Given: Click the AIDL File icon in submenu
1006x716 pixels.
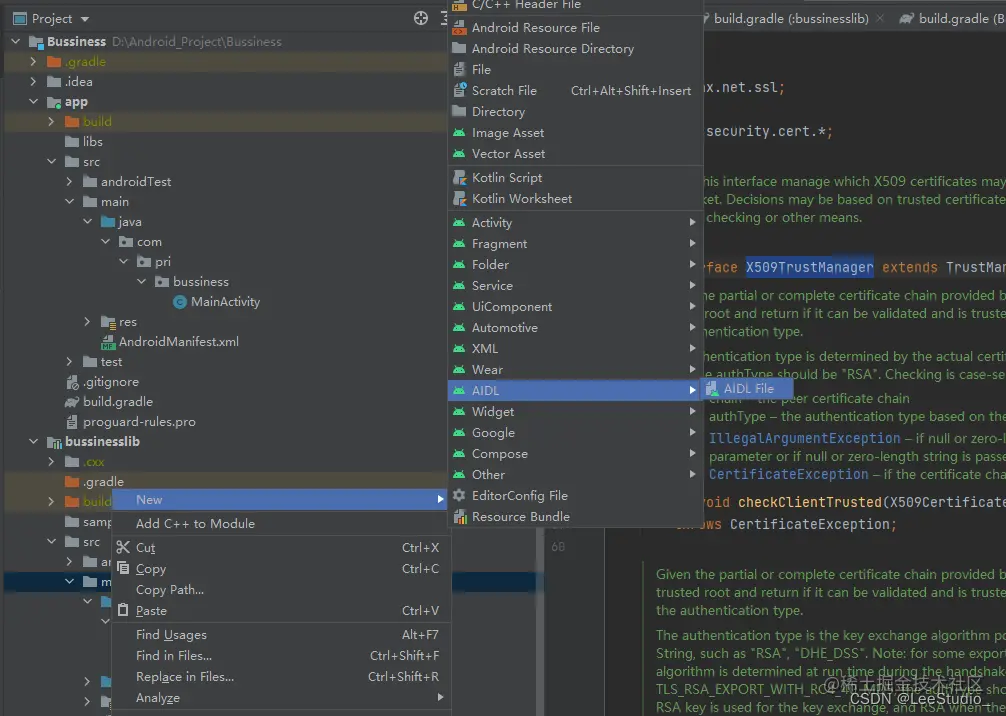Looking at the screenshot, I should point(712,389).
